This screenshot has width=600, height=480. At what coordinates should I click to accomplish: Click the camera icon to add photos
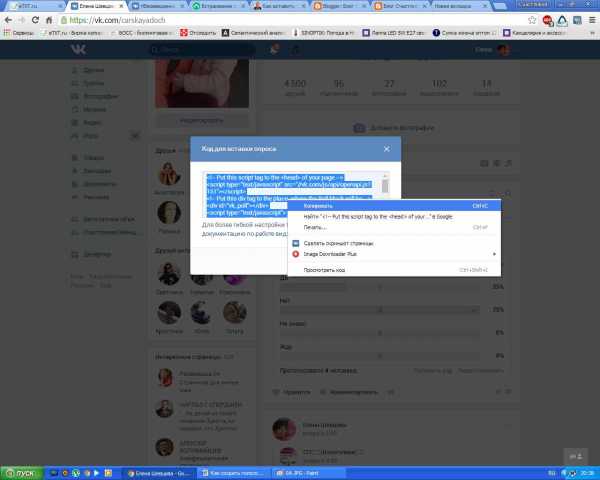click(359, 128)
